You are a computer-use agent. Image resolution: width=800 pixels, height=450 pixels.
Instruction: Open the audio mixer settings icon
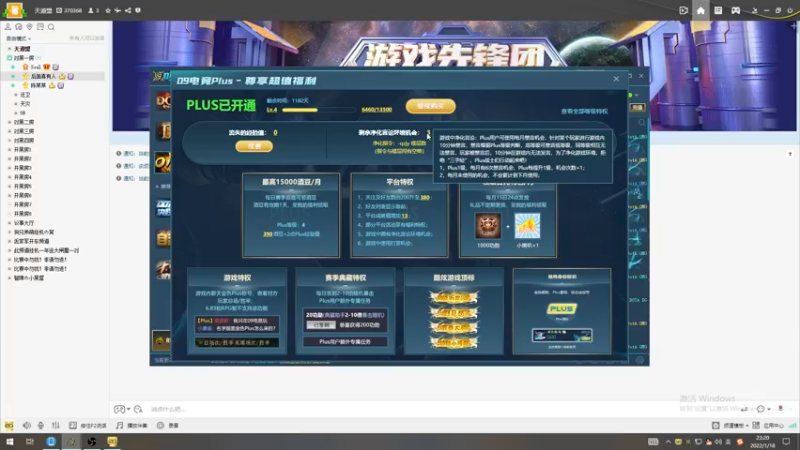coord(56,425)
